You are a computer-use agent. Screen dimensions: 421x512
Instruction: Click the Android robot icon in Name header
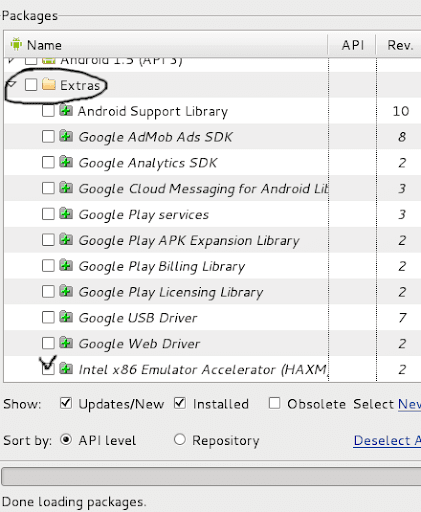click(x=16, y=44)
